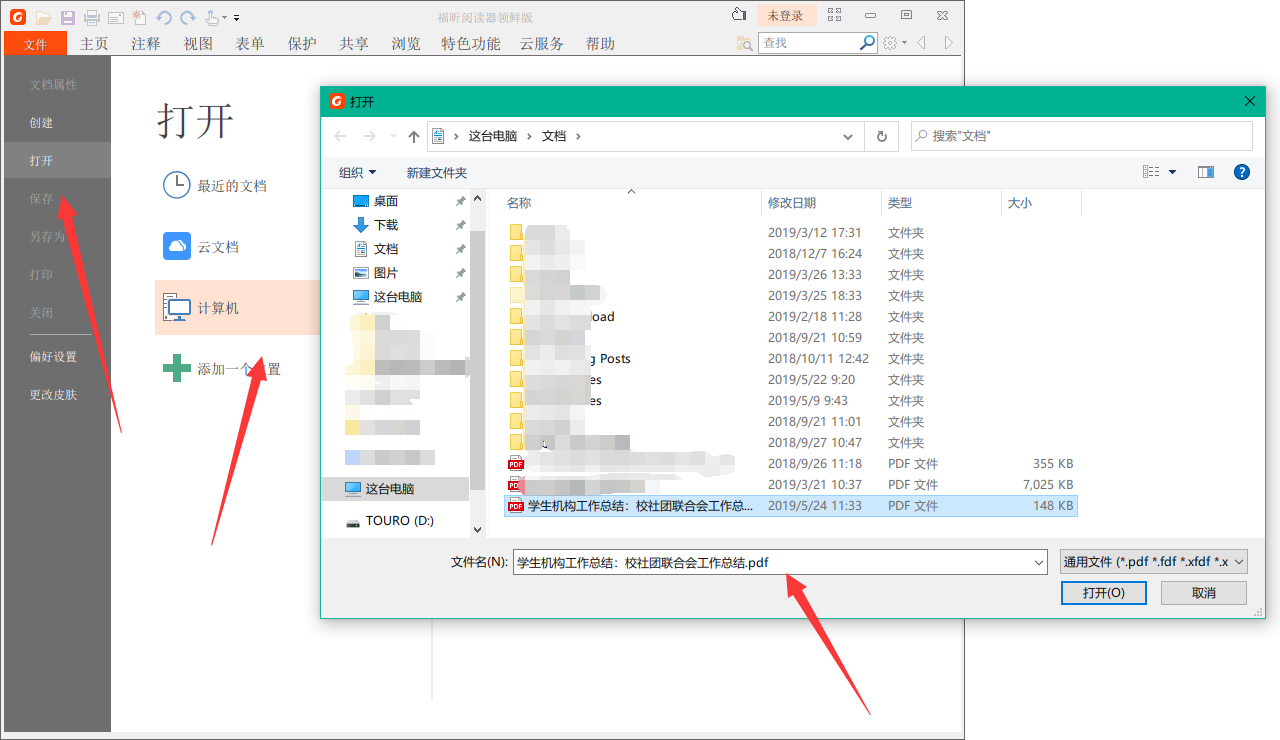Click the view layout icon in dialog toolbar
The width and height of the screenshot is (1280, 740).
[x=1151, y=172]
